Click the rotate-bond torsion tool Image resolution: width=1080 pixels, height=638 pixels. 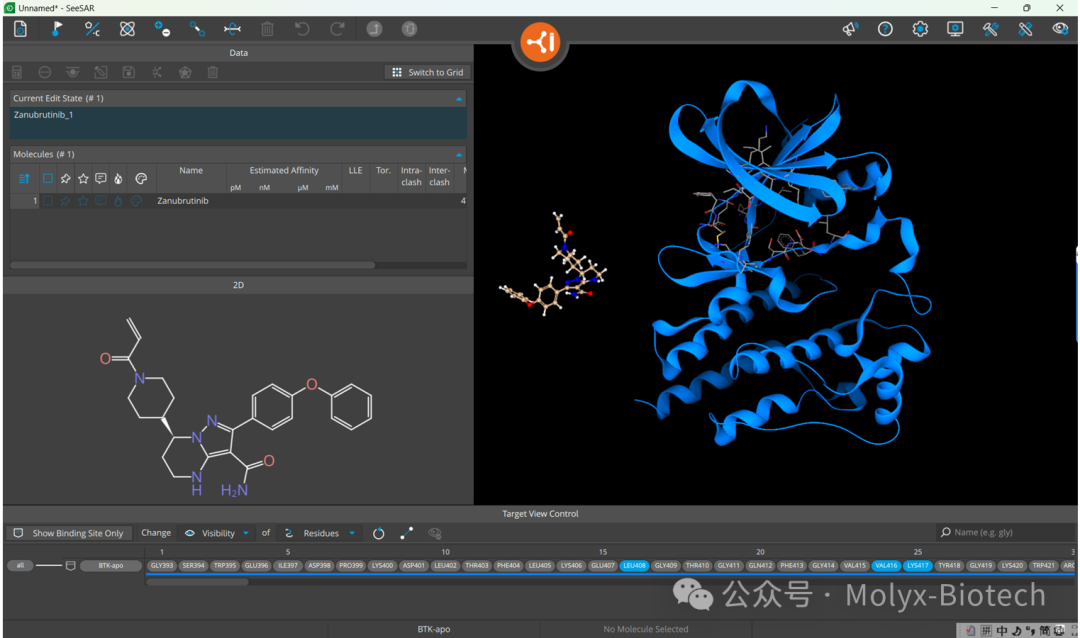click(232, 29)
